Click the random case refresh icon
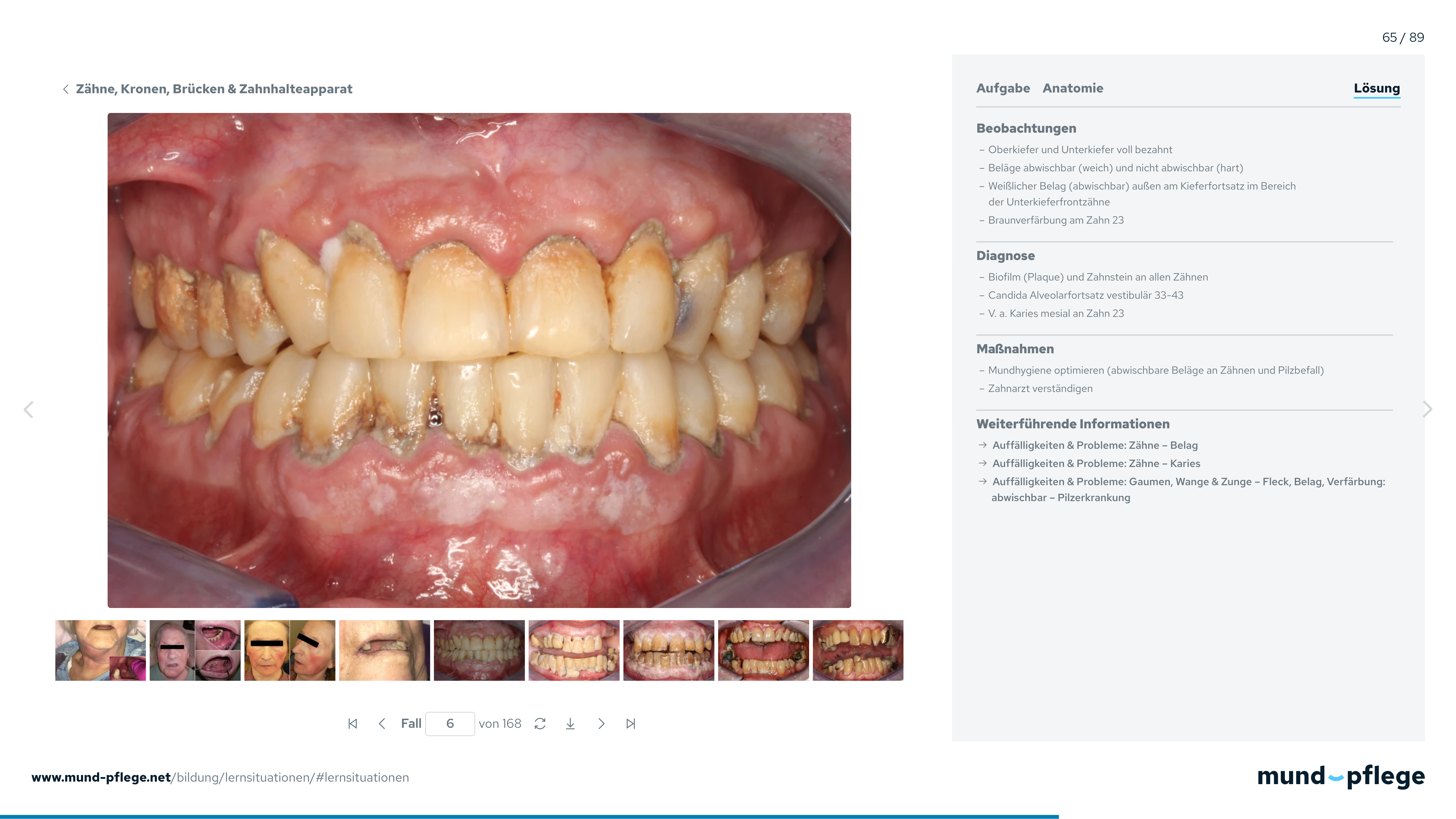Viewport: 1456px width, 819px height. click(540, 723)
